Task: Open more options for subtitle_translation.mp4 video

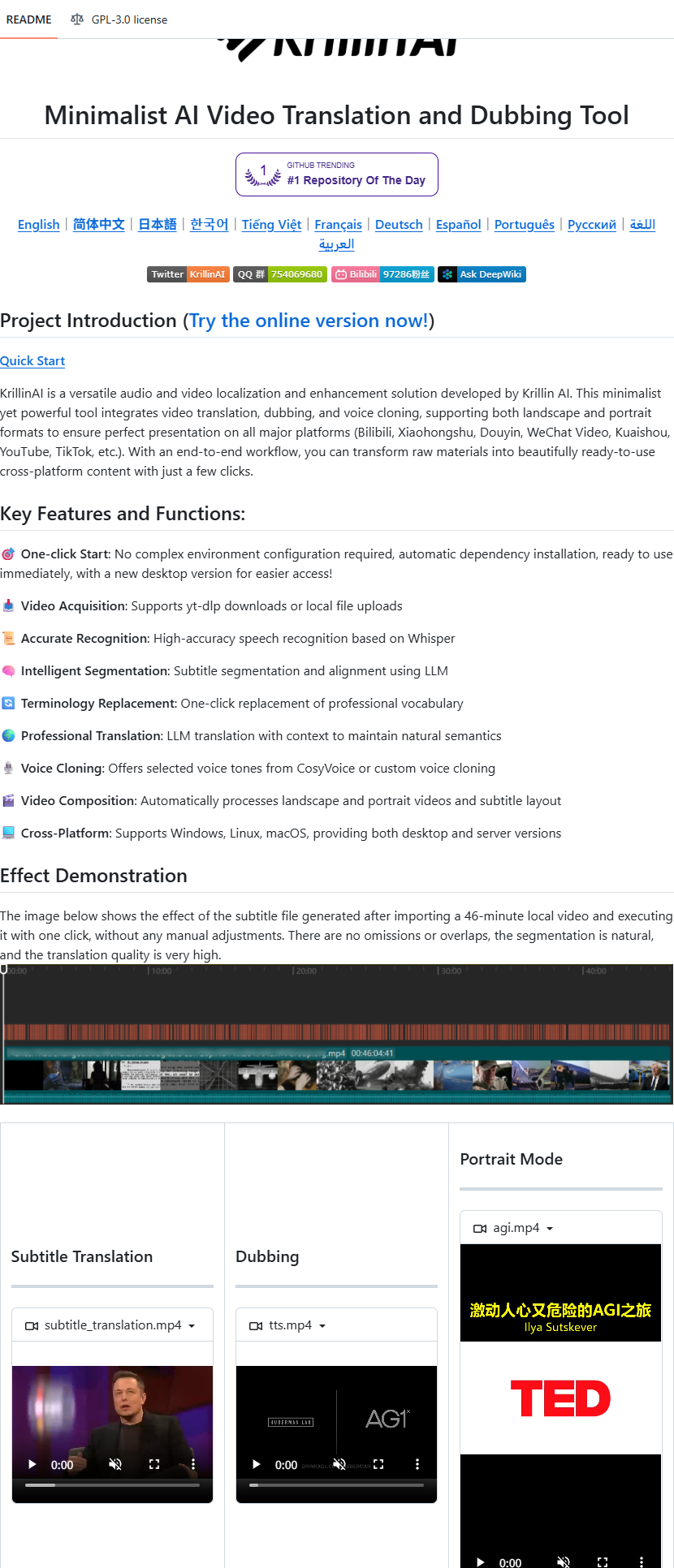Action: pos(193,1464)
